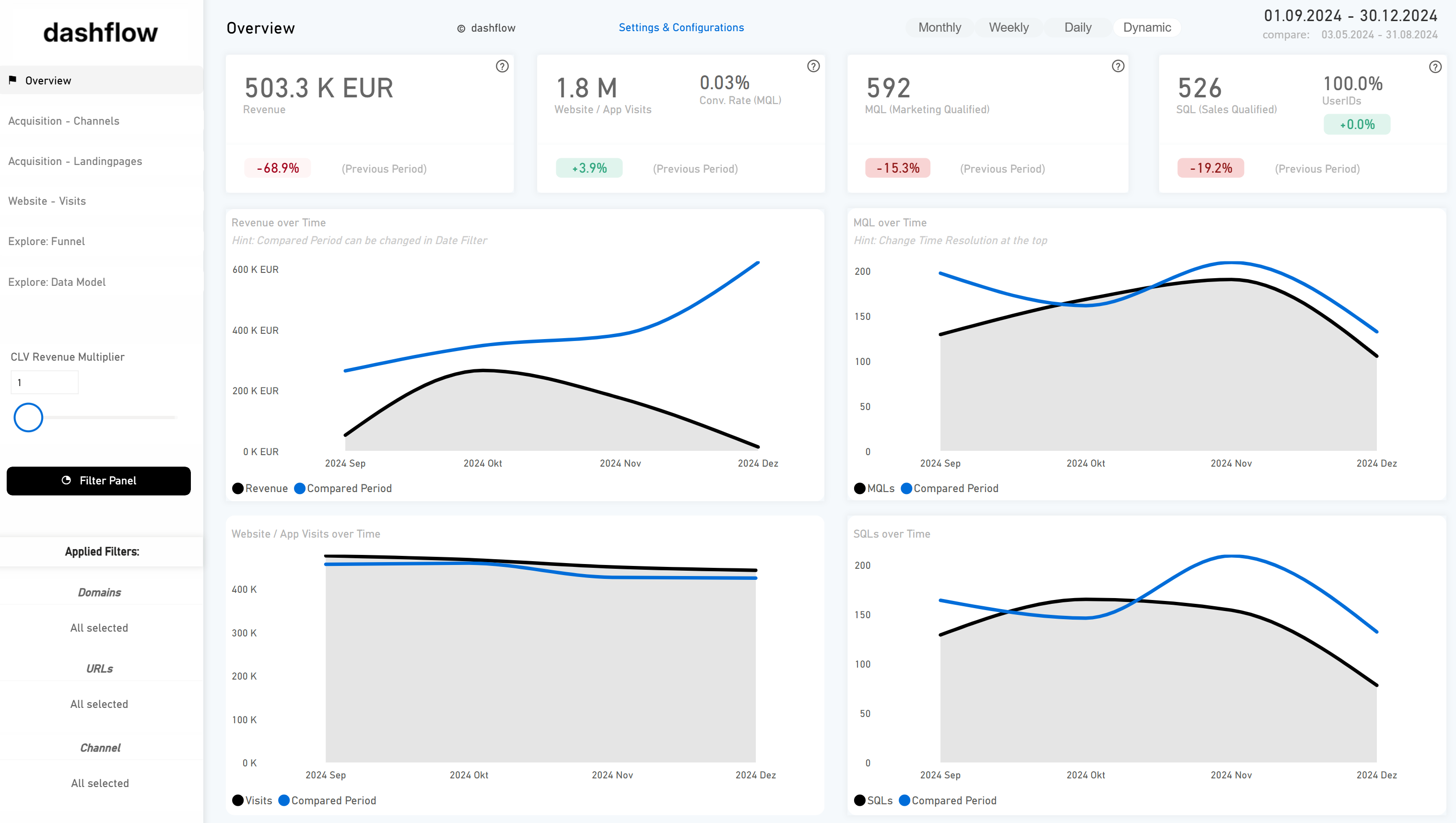Click the copyright icon next to dashflow
Screen dimensions: 1456x823
(461, 28)
